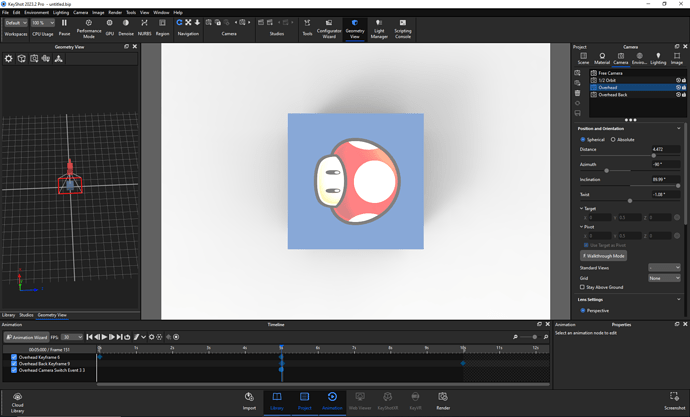Select the Perspective lens option
The image size is (690, 417).
[x=583, y=311]
